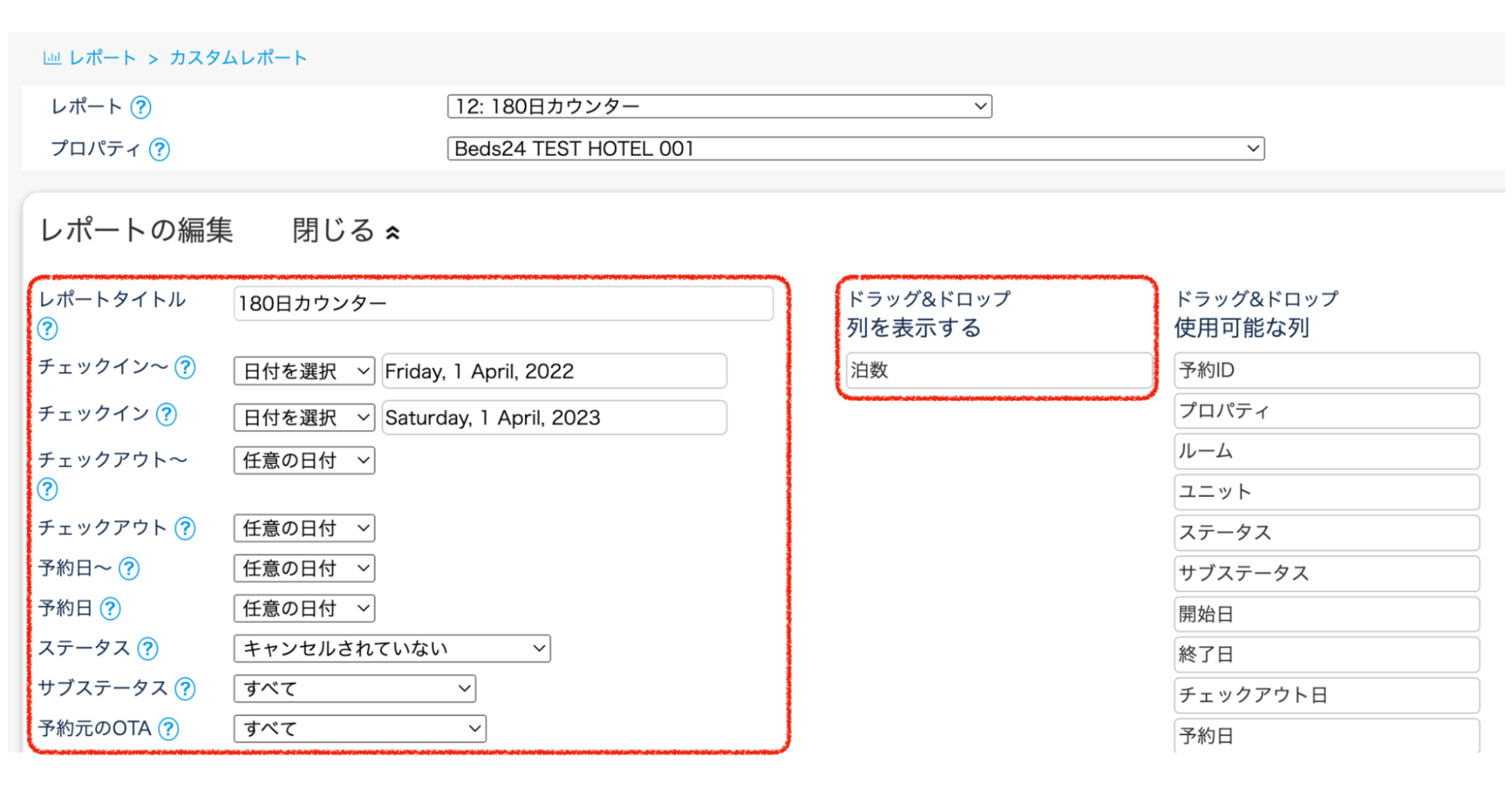Collapse the editor with 閉じる
Viewport: 1512px width, 785px height.
click(346, 231)
